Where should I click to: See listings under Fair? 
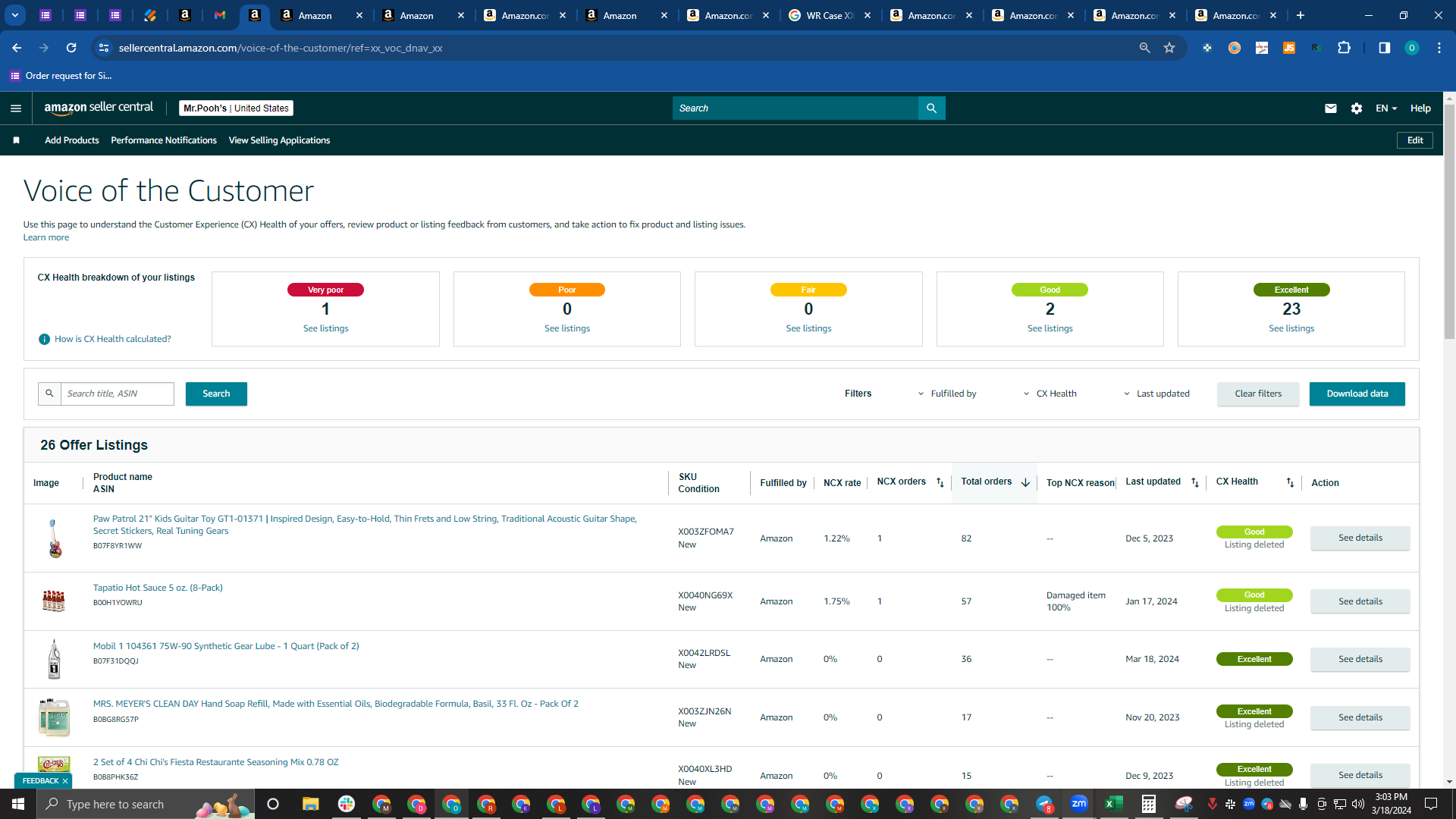click(808, 328)
